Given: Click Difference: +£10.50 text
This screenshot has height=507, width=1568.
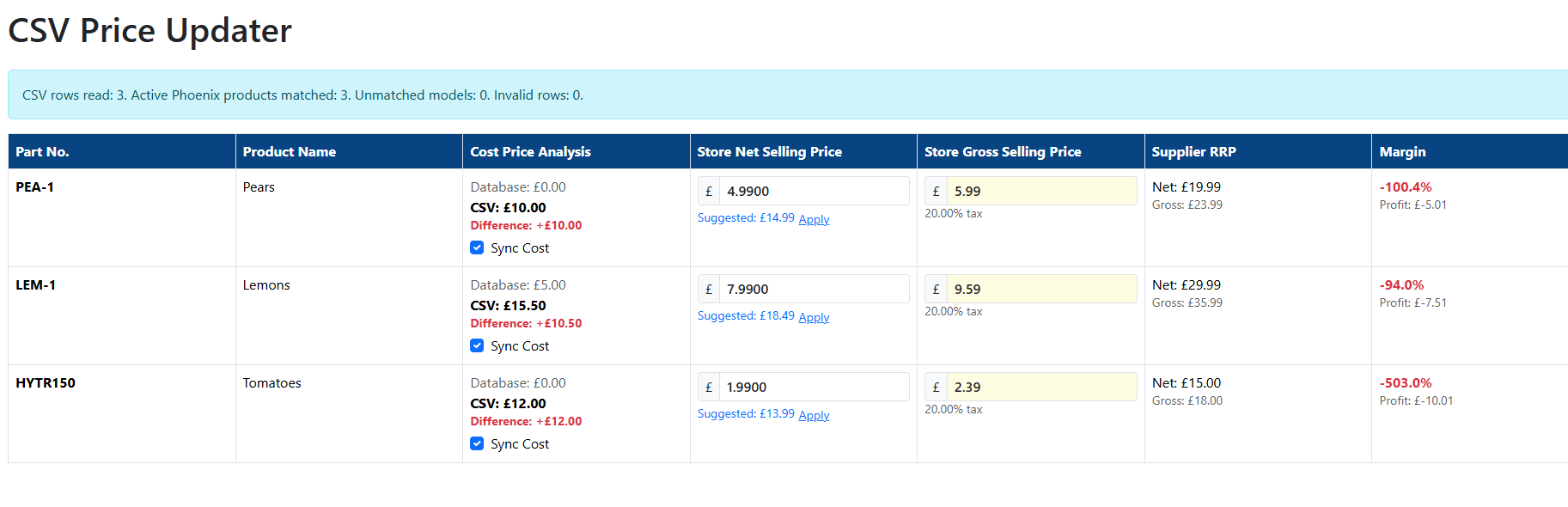Looking at the screenshot, I should [526, 323].
